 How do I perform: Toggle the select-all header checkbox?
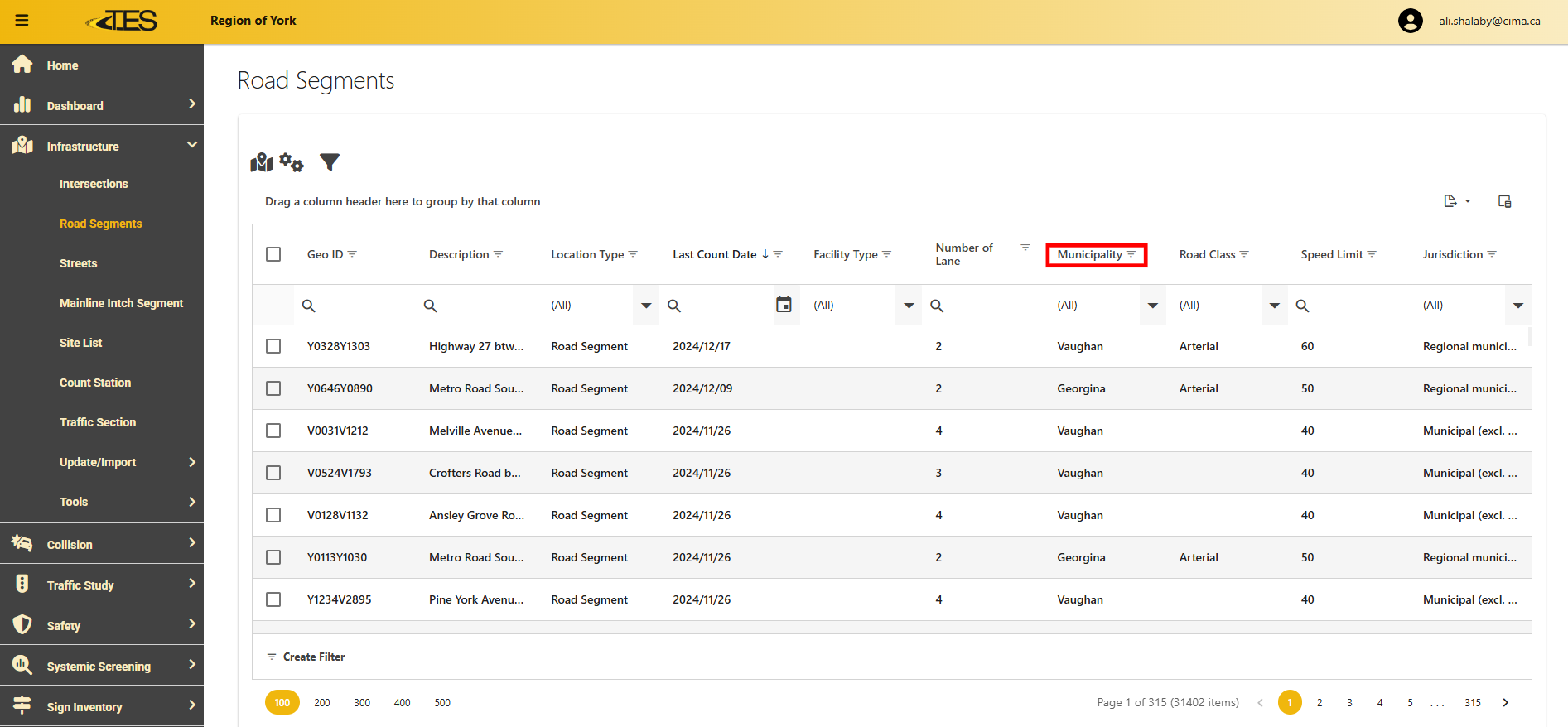[273, 254]
